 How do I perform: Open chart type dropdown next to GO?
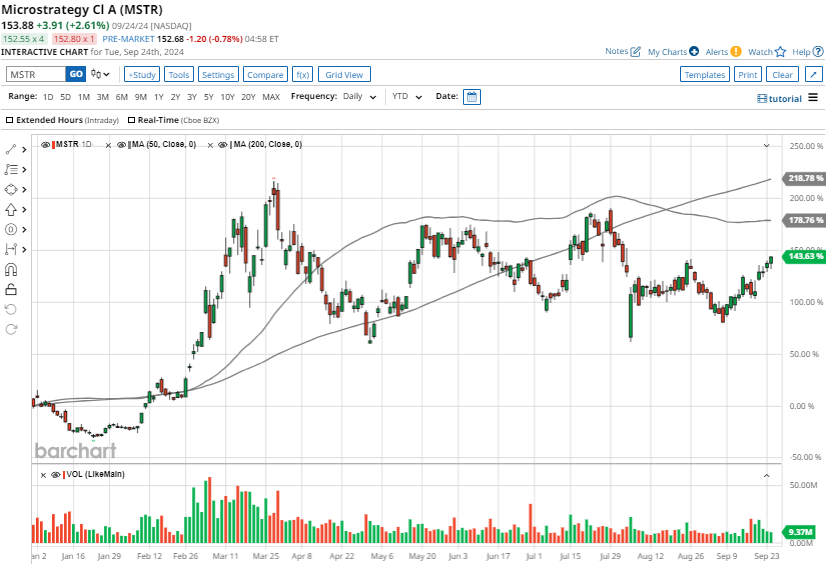coord(101,74)
